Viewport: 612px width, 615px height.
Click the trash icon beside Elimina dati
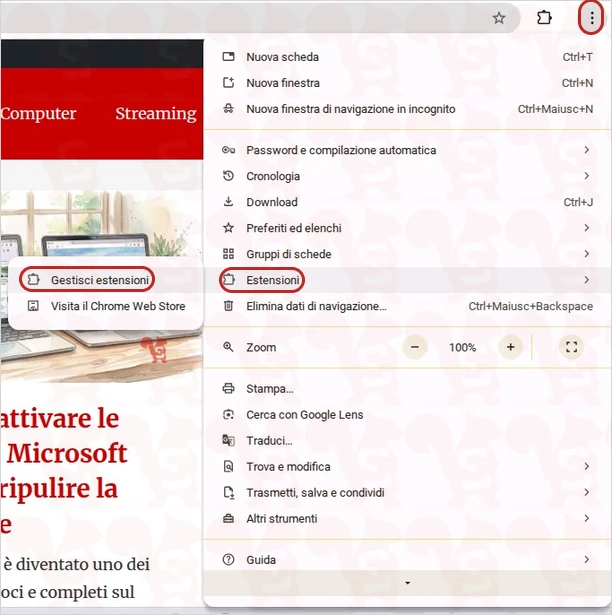228,306
